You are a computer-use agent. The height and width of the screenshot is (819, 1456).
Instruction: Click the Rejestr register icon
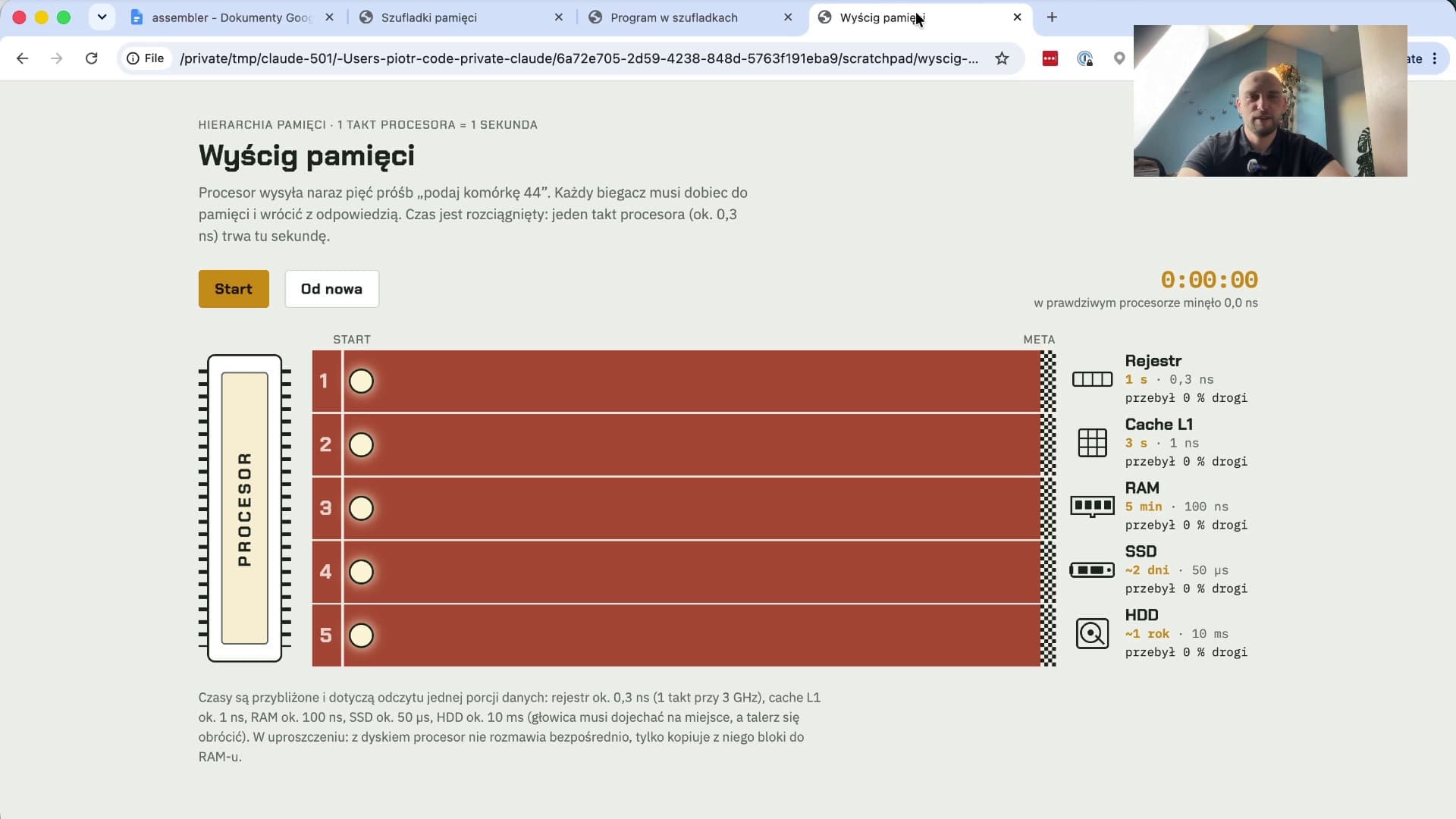[x=1092, y=379]
